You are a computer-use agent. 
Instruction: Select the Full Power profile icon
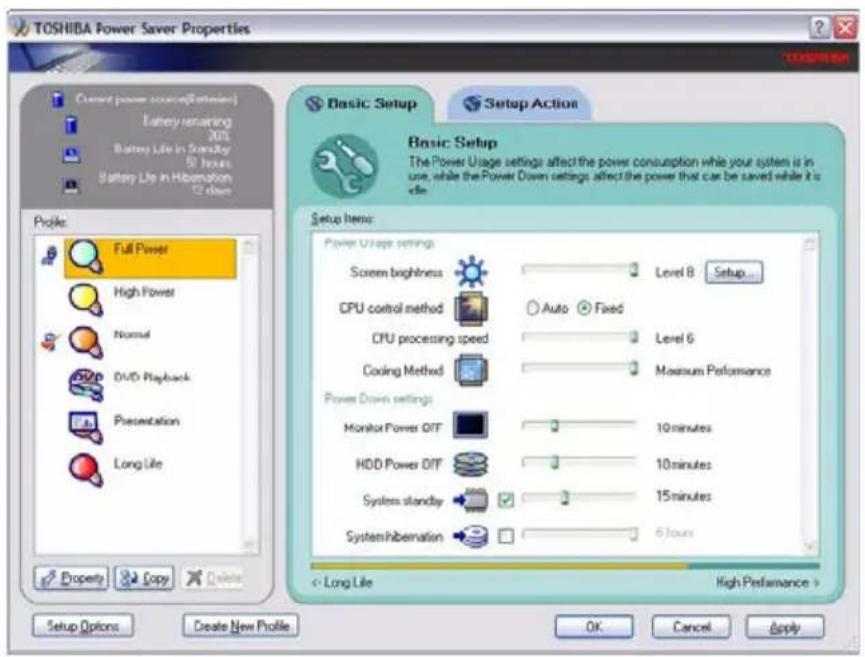(x=86, y=257)
